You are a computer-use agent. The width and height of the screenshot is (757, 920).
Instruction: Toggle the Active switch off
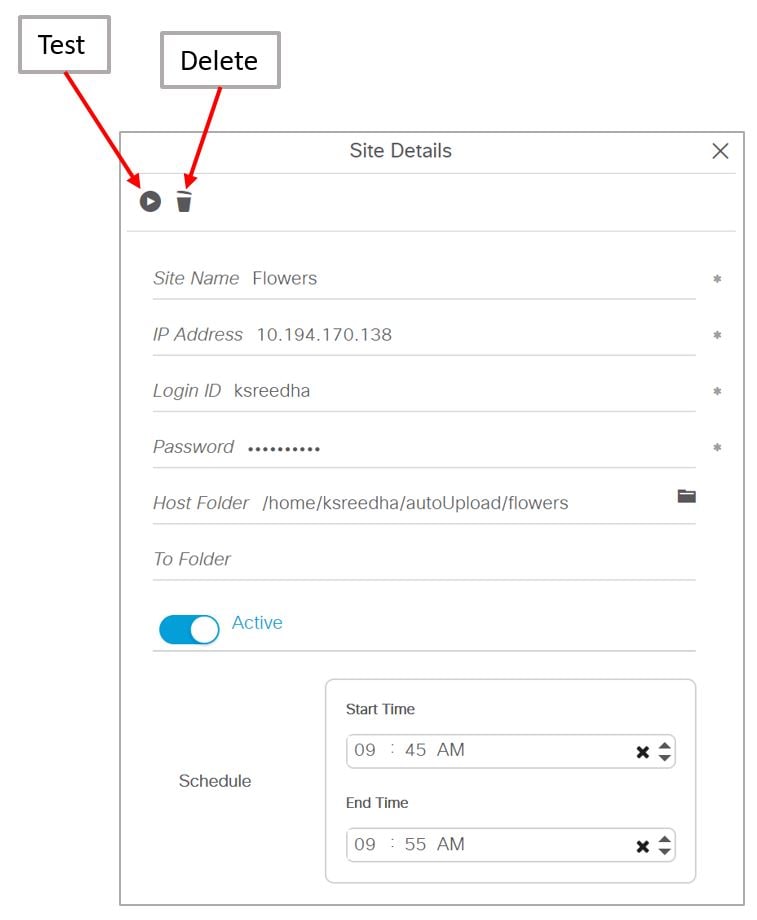tap(189, 629)
